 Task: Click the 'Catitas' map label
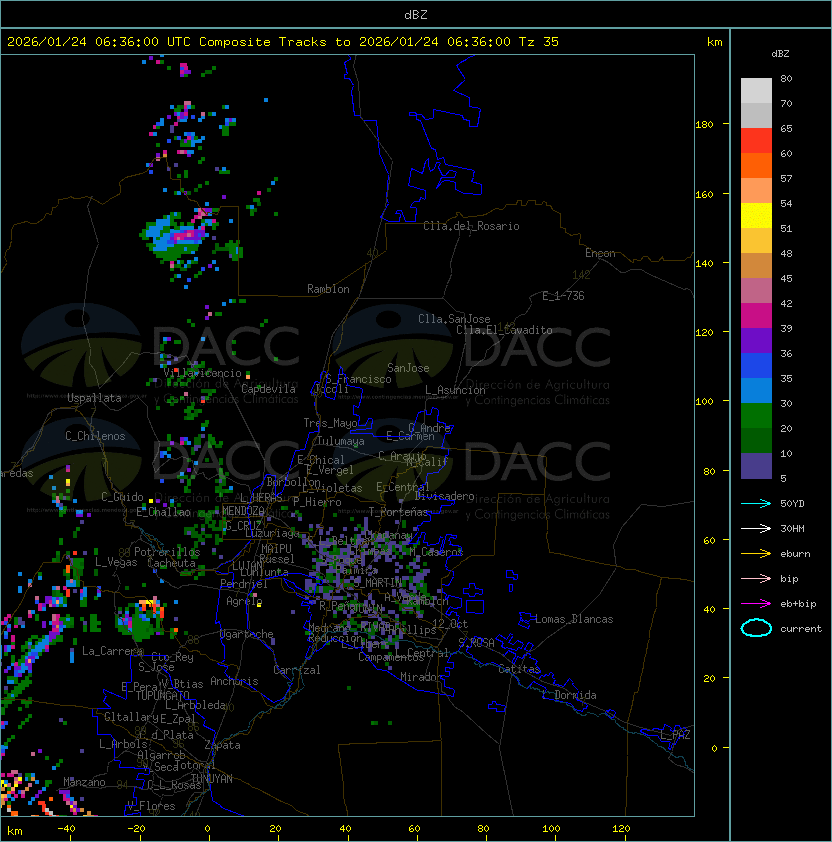pos(519,669)
